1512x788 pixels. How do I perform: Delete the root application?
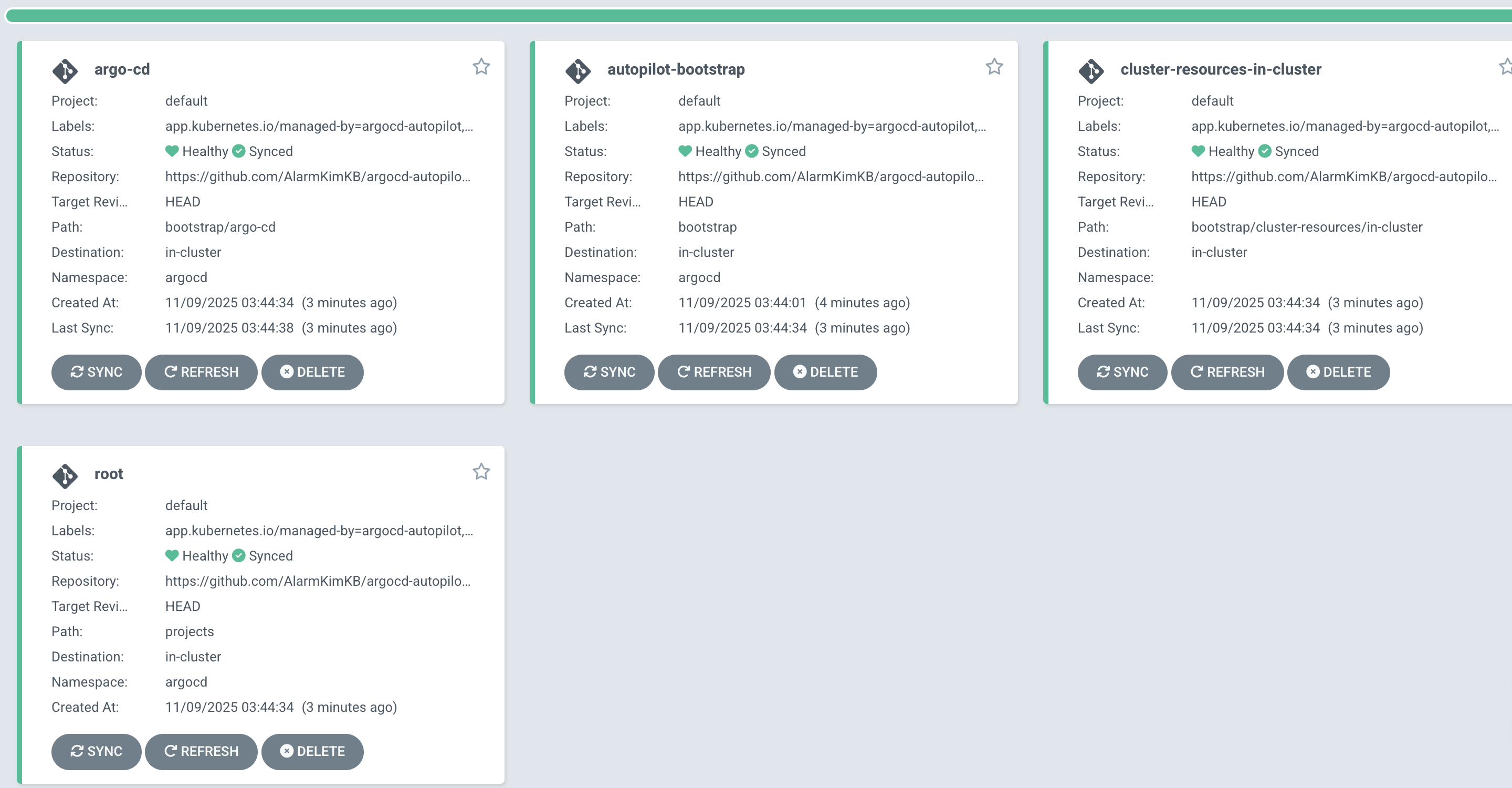tap(312, 751)
